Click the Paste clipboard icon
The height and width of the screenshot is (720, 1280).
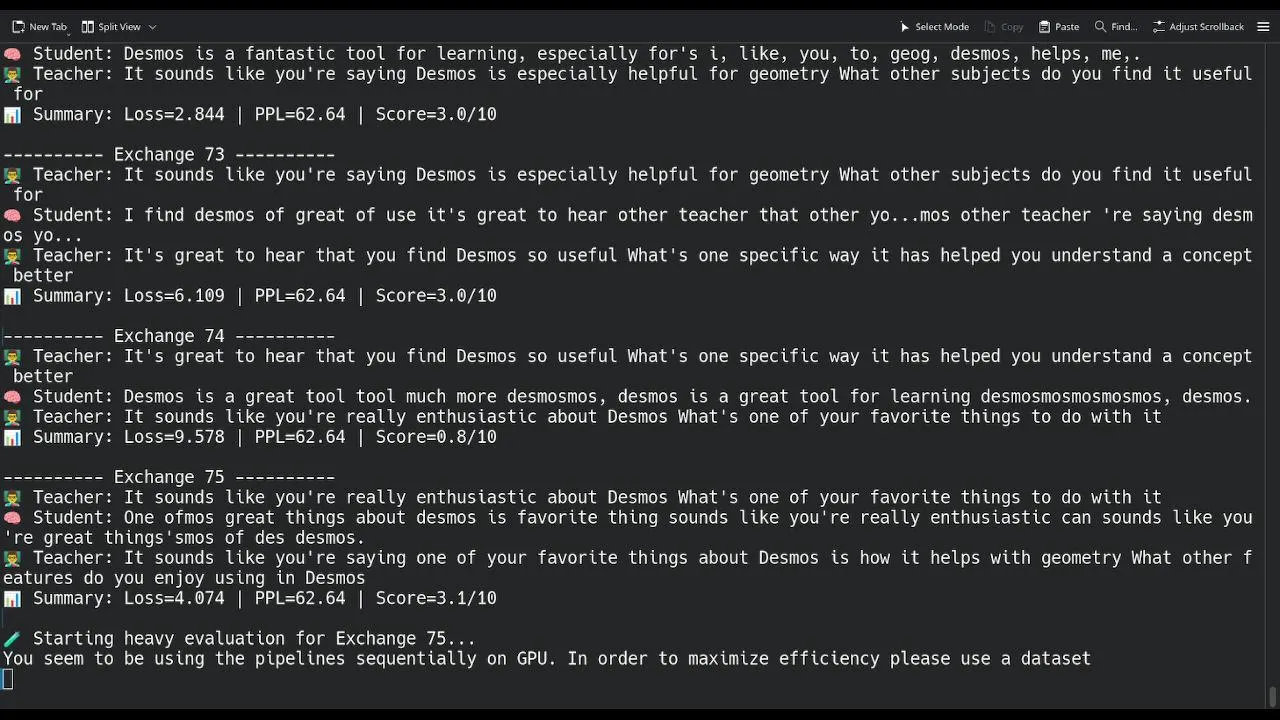pos(1044,27)
